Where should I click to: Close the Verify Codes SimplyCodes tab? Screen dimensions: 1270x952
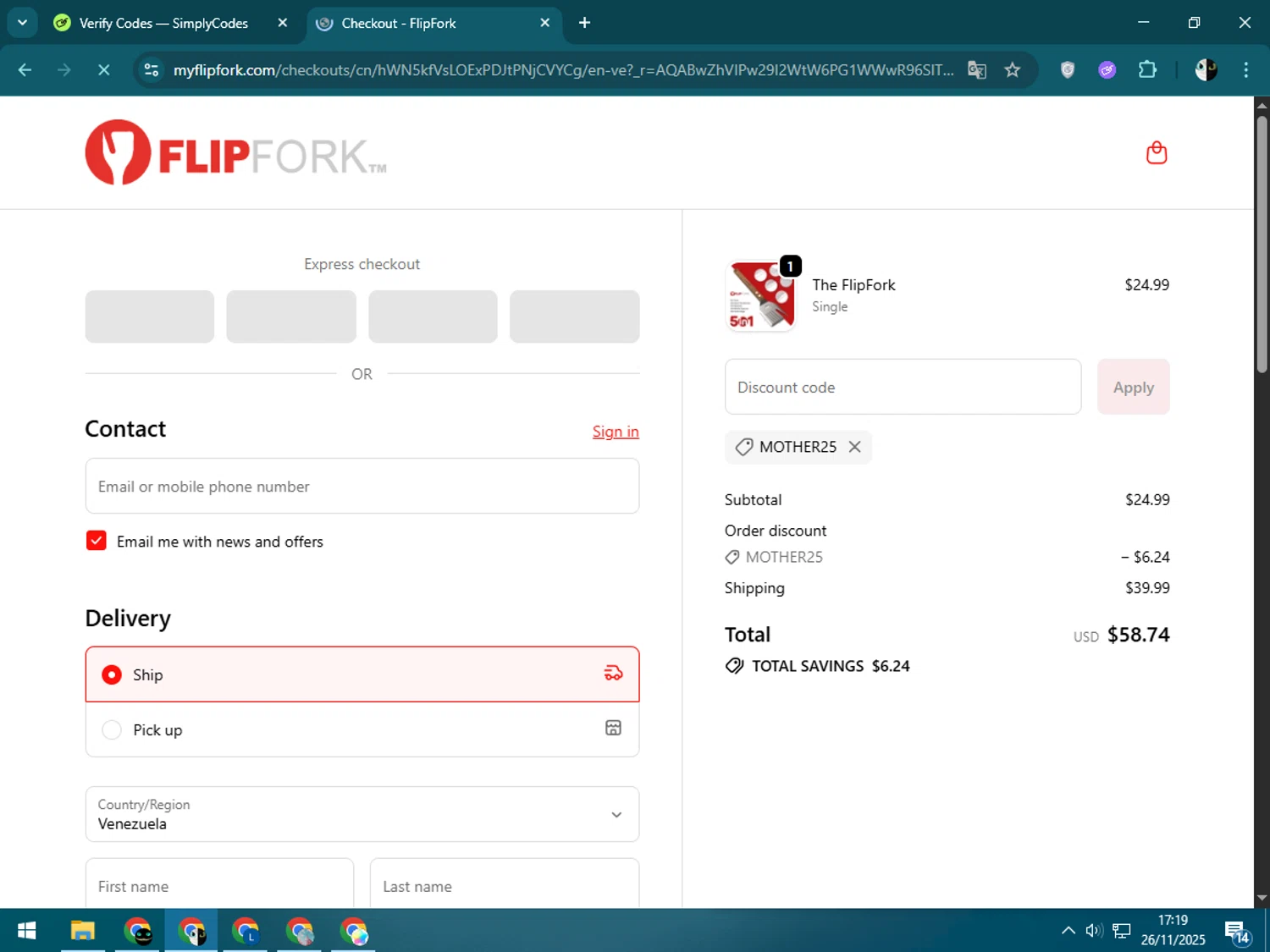point(283,23)
